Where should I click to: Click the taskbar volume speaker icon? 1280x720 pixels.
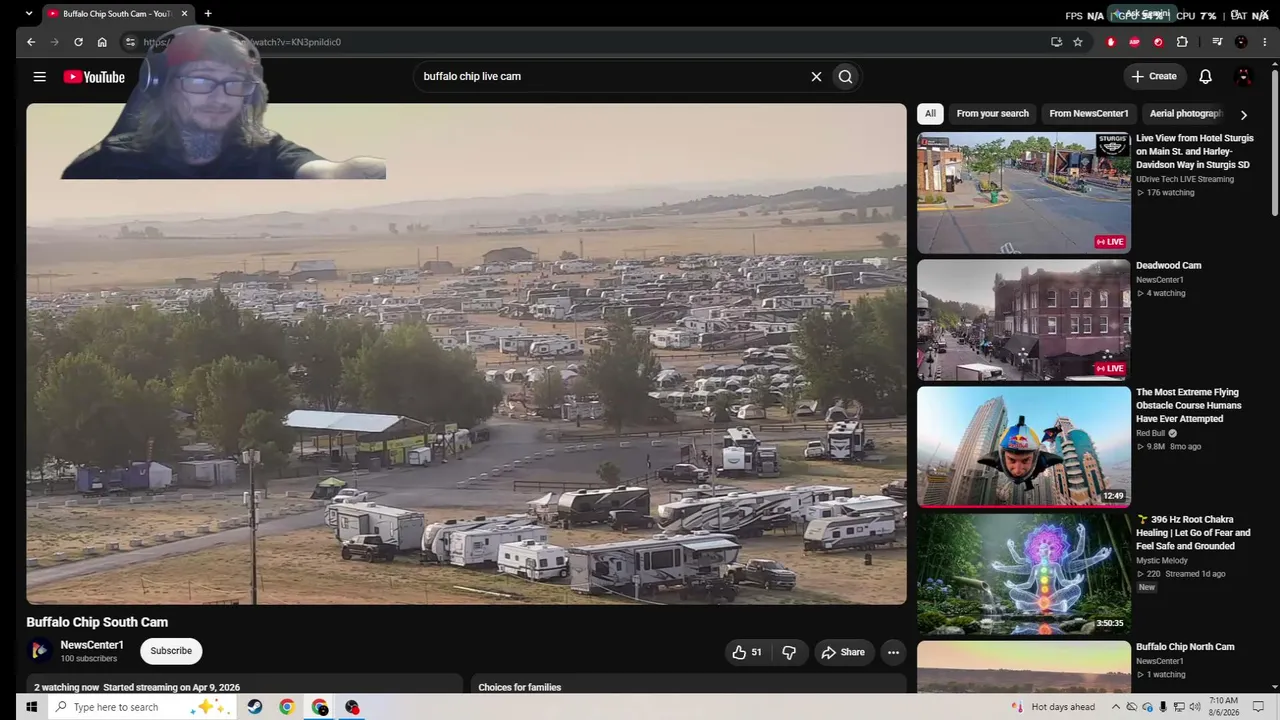point(1195,707)
